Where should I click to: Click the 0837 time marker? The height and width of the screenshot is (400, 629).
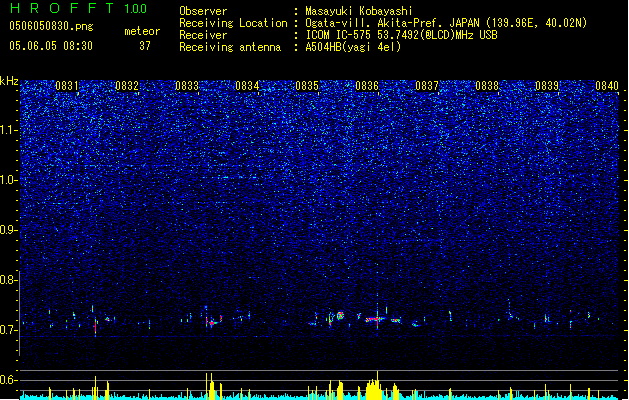tap(427, 86)
